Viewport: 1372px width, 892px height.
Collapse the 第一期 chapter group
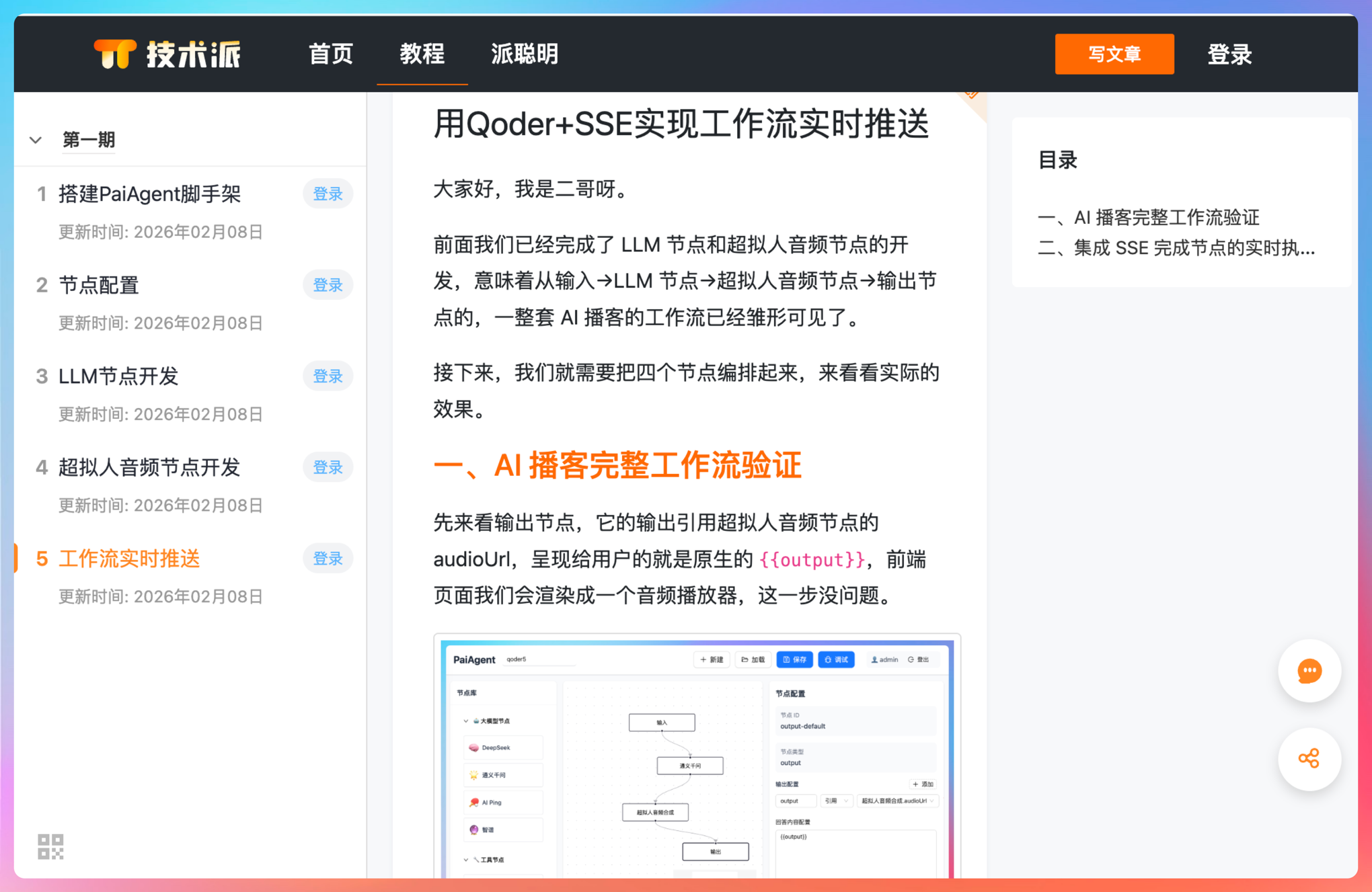click(x=36, y=140)
